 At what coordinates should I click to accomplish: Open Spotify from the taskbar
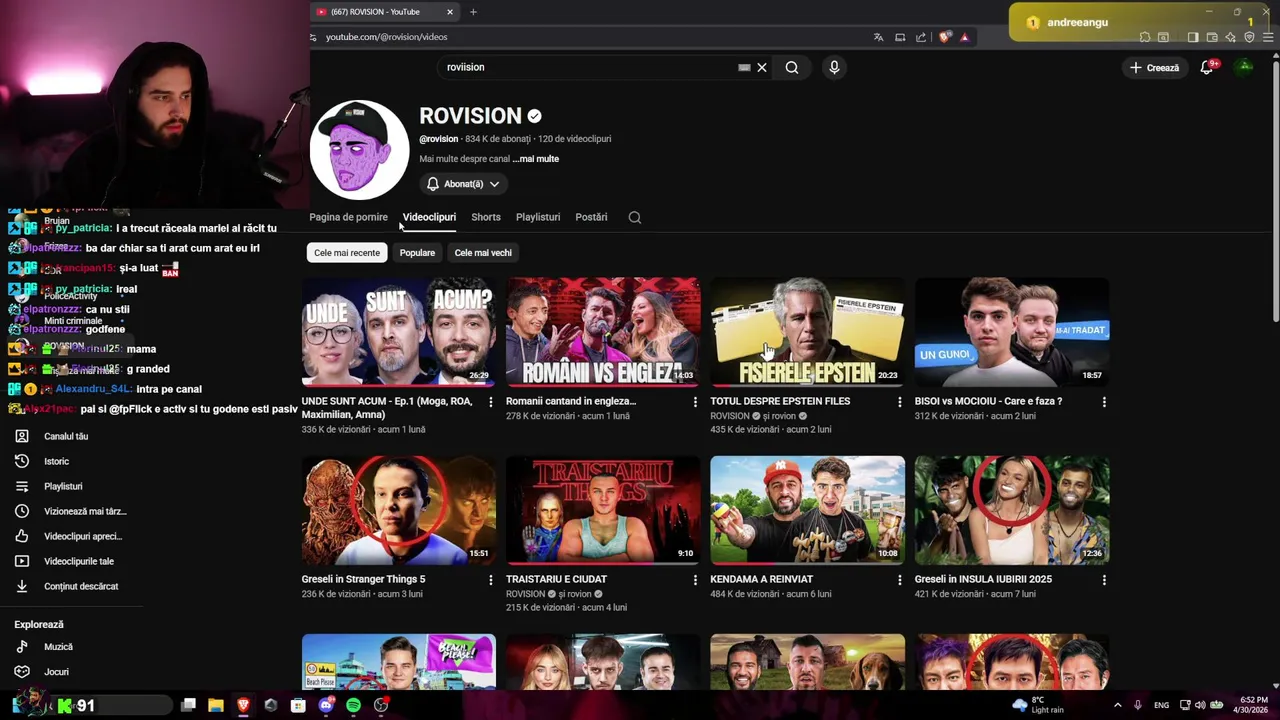[x=353, y=705]
